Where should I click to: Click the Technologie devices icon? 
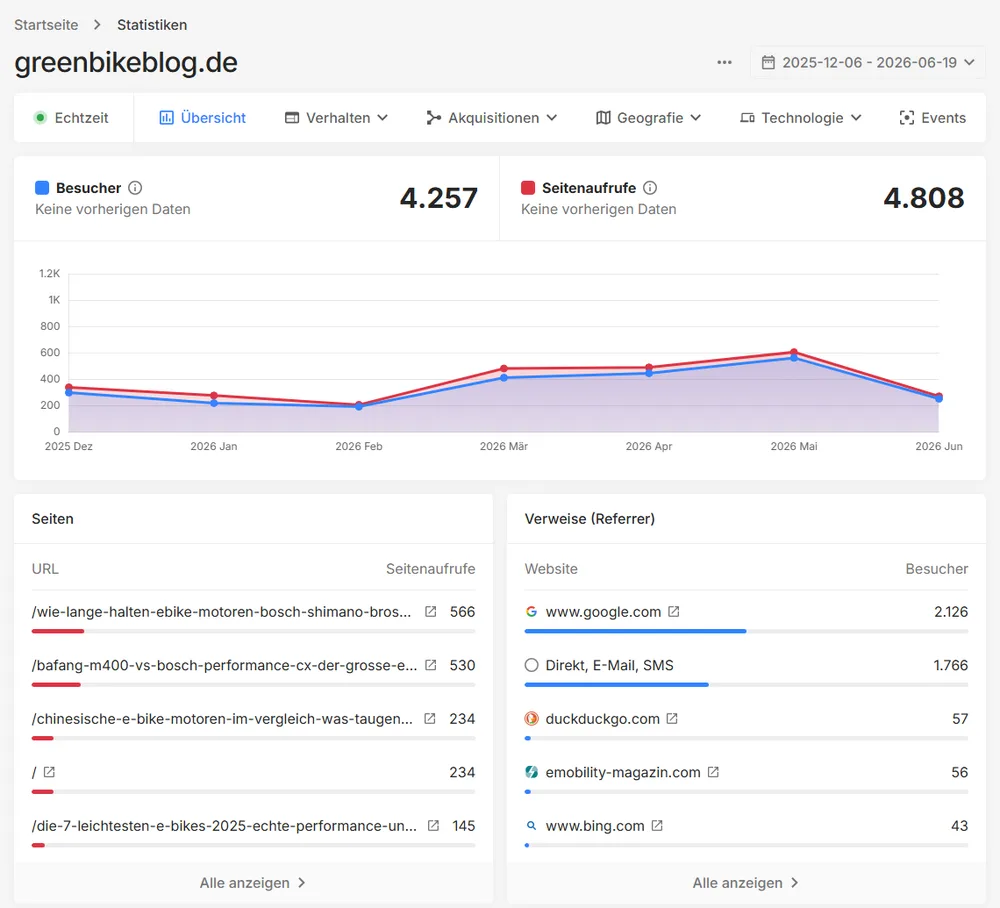pos(747,118)
